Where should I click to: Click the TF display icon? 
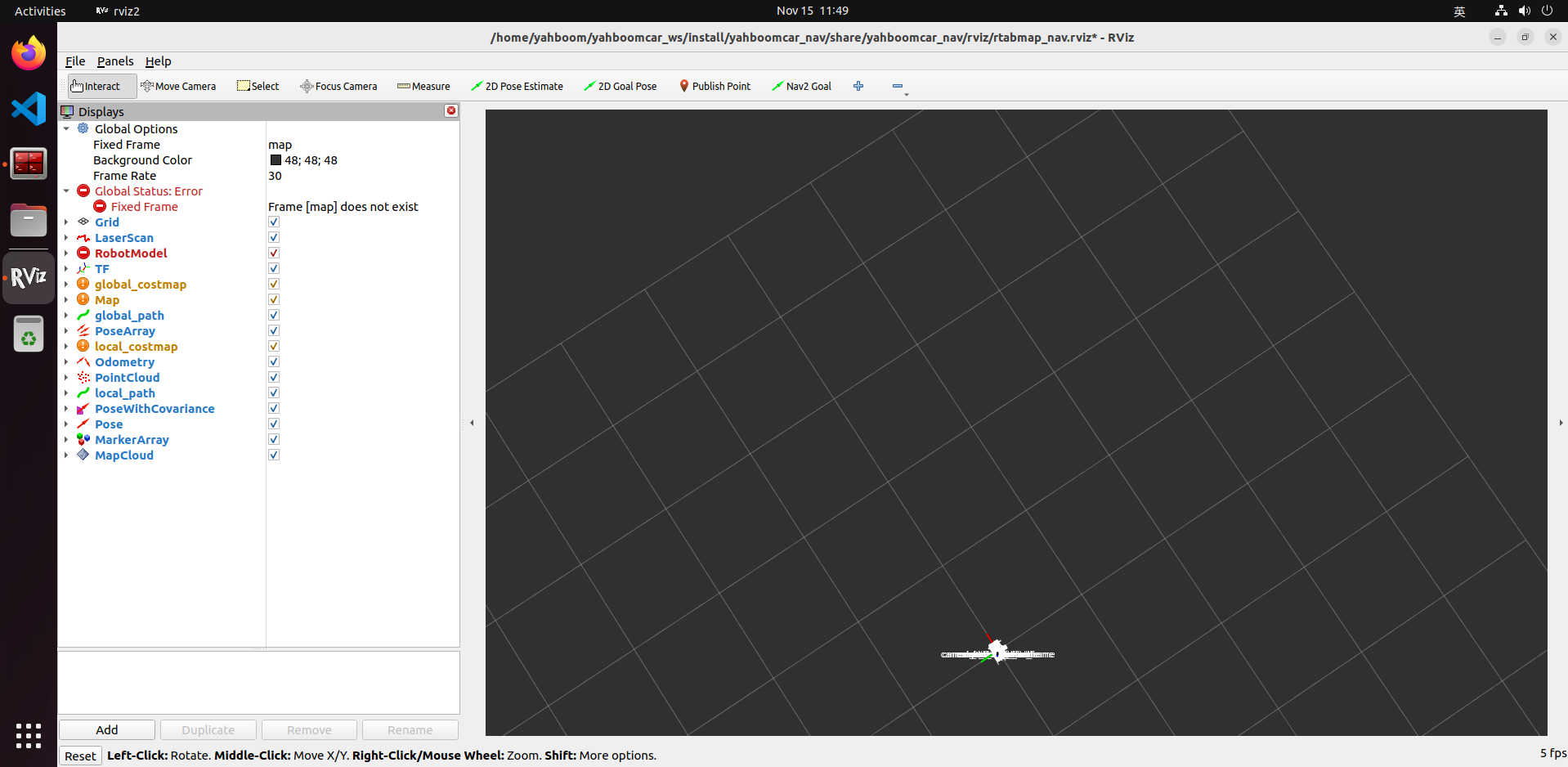coord(83,268)
